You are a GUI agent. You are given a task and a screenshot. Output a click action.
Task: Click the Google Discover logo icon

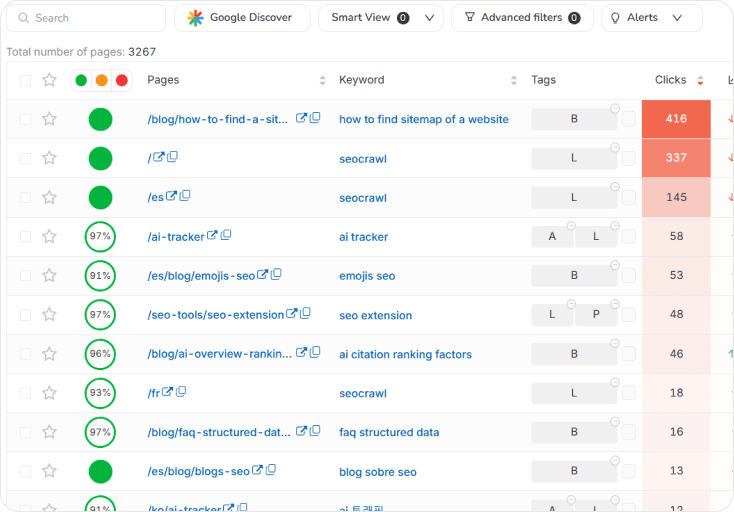[195, 18]
